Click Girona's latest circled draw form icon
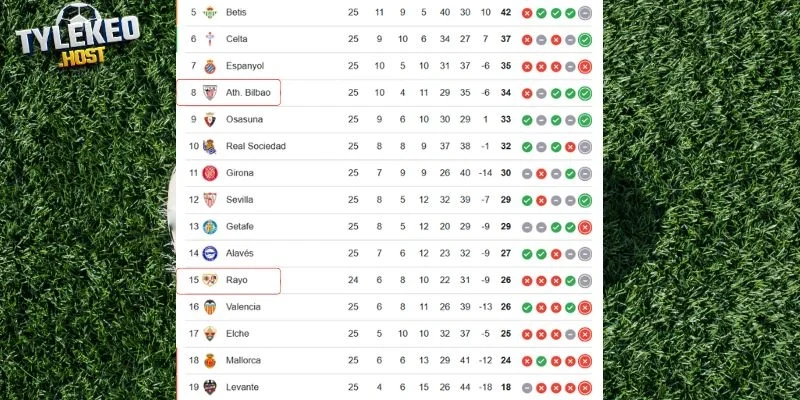Screen dimensions: 800x400 click(x=585, y=173)
